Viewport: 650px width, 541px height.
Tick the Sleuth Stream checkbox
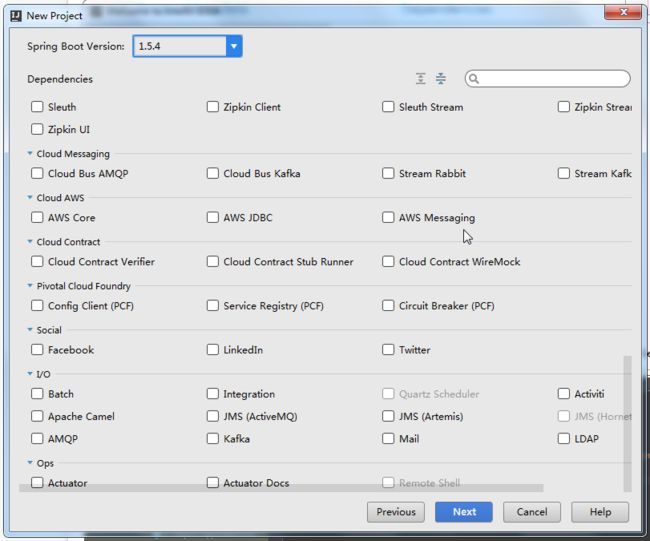click(388, 107)
